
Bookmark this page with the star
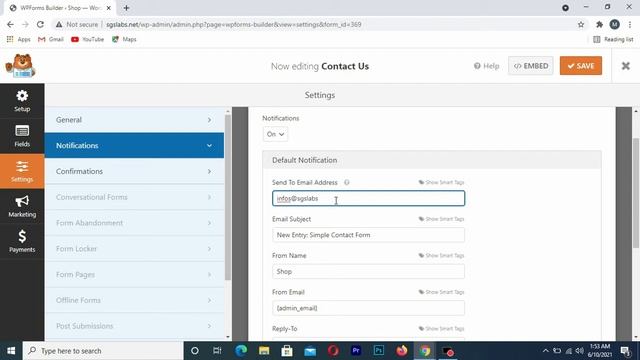581,24
